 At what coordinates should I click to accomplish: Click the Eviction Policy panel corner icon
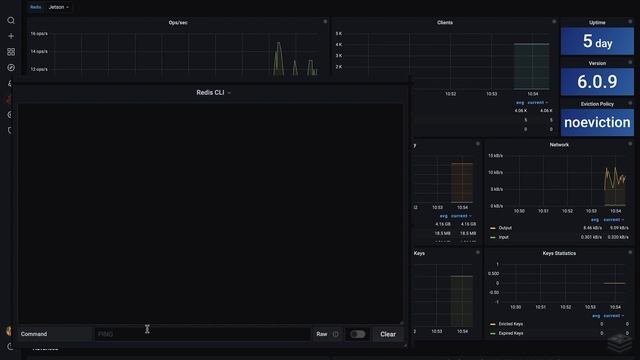[630, 103]
